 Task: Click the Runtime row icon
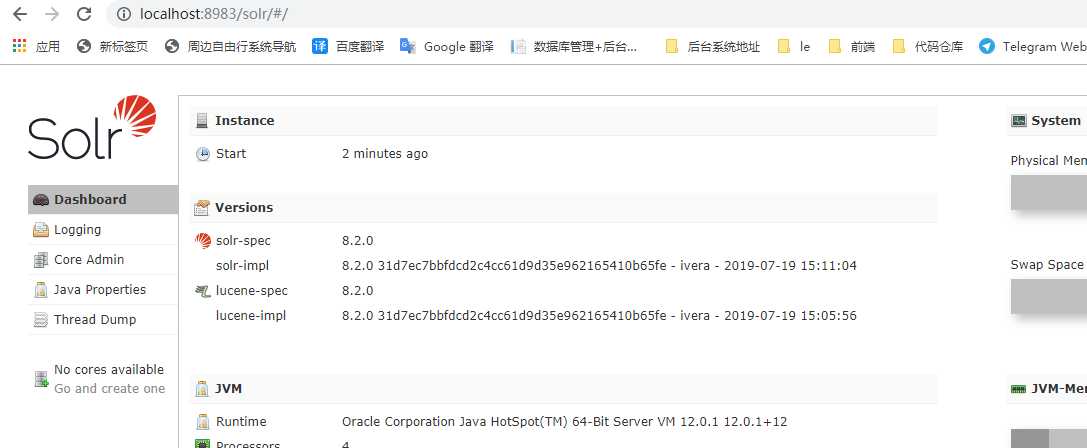click(x=202, y=422)
